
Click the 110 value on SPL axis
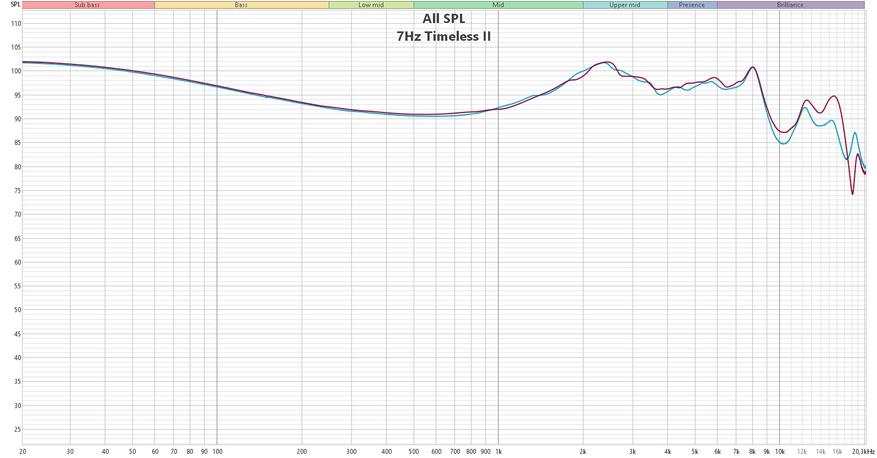(x=16, y=23)
